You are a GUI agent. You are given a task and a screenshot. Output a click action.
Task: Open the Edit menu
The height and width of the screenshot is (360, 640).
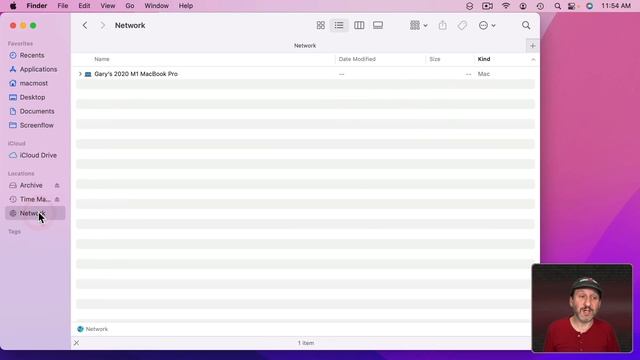point(84,6)
